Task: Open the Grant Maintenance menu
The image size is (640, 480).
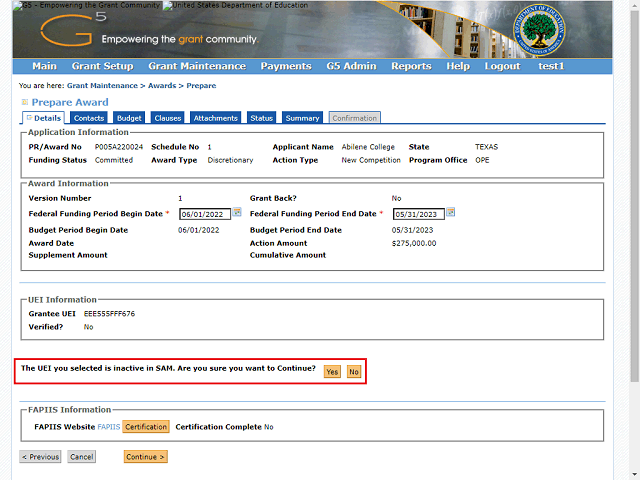Action: (197, 66)
